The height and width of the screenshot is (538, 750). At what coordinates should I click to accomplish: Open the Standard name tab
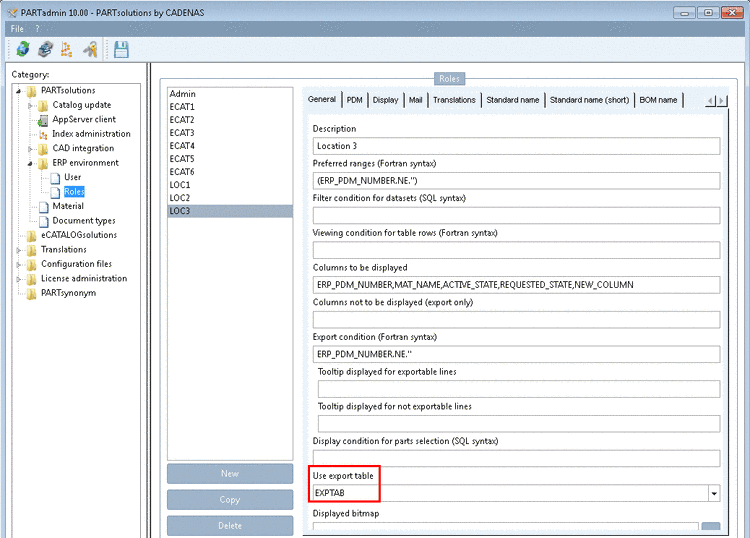(513, 100)
